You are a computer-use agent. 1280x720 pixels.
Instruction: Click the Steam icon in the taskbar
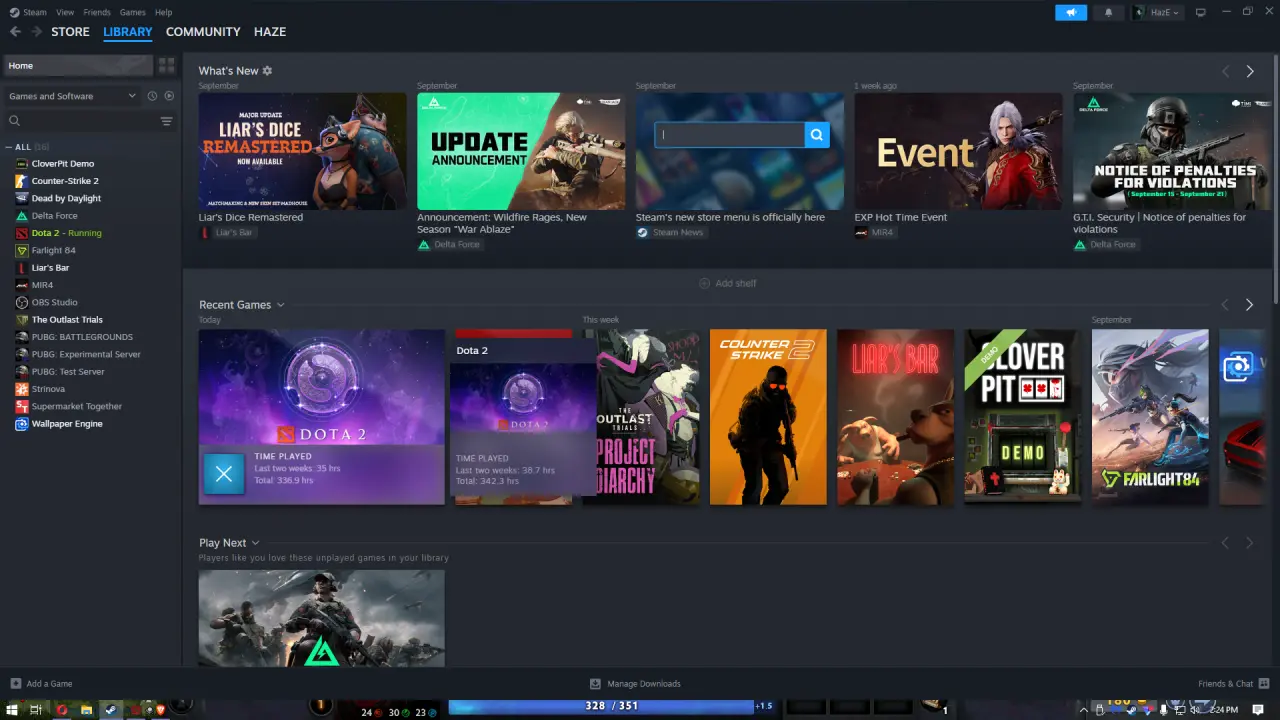pyautogui.click(x=110, y=710)
